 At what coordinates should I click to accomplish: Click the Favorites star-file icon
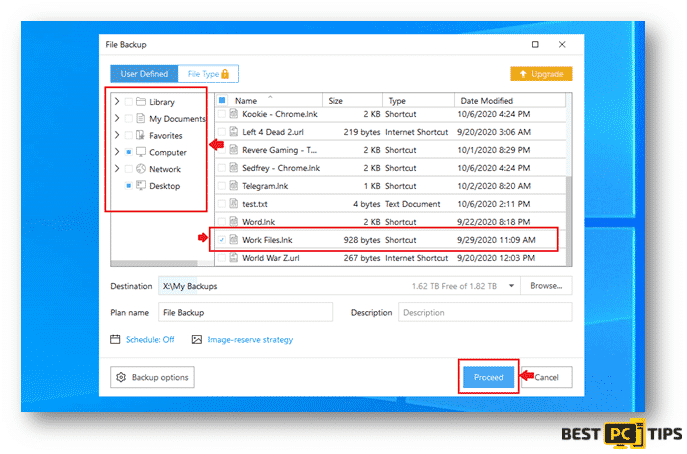141,135
